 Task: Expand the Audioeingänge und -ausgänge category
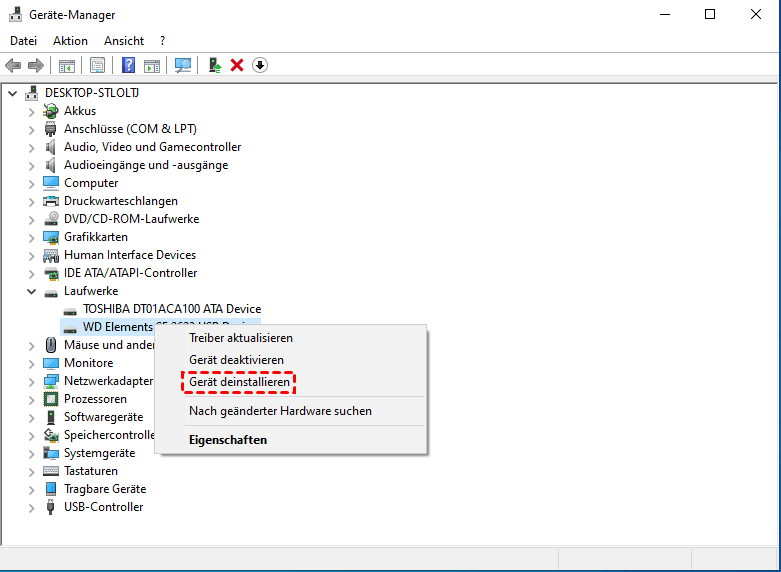click(x=31, y=165)
